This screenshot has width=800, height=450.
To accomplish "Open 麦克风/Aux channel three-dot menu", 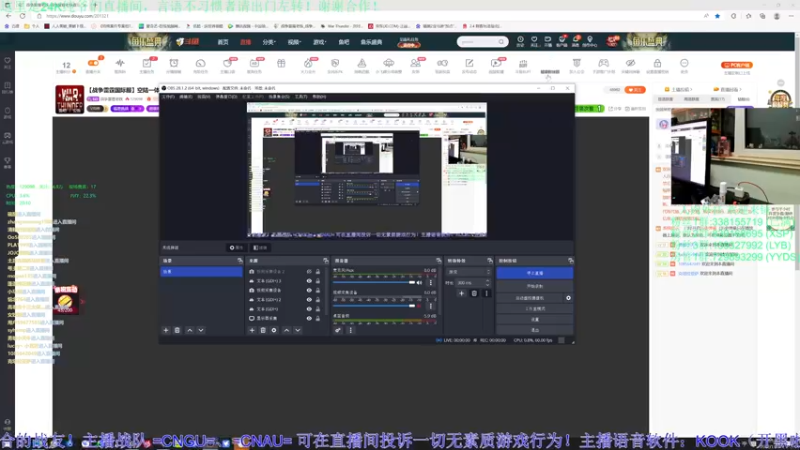I will [x=431, y=283].
